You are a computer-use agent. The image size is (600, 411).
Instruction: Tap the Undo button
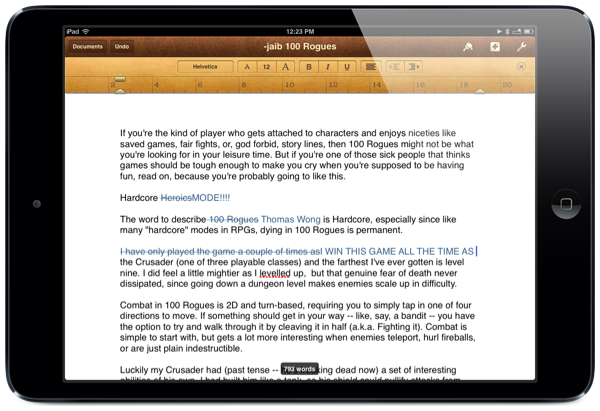click(x=122, y=47)
